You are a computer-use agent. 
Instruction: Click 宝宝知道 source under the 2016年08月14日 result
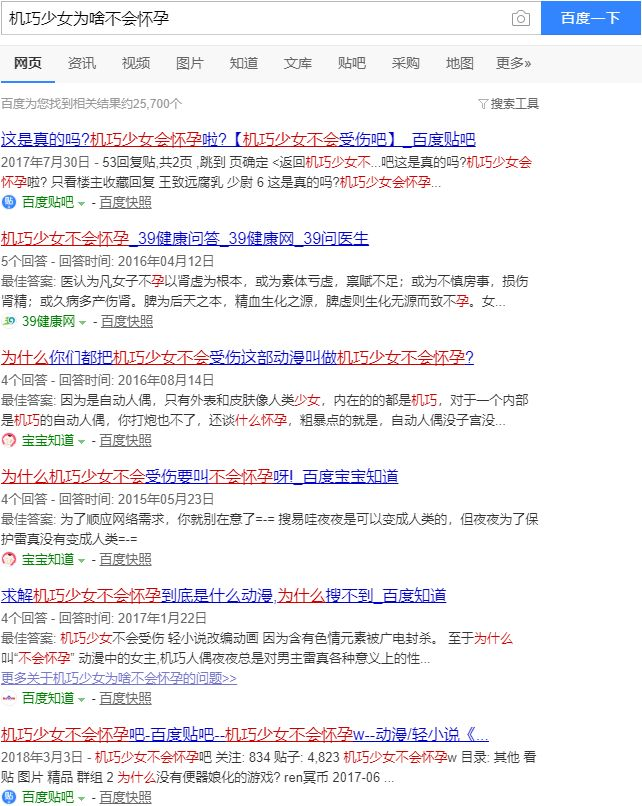[48, 441]
